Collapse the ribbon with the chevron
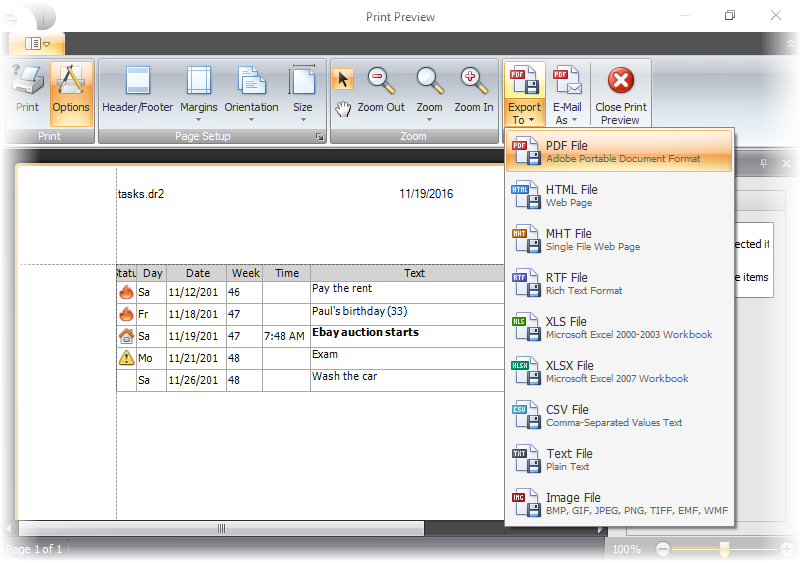Screen dimensions: 801x562 [x=790, y=44]
